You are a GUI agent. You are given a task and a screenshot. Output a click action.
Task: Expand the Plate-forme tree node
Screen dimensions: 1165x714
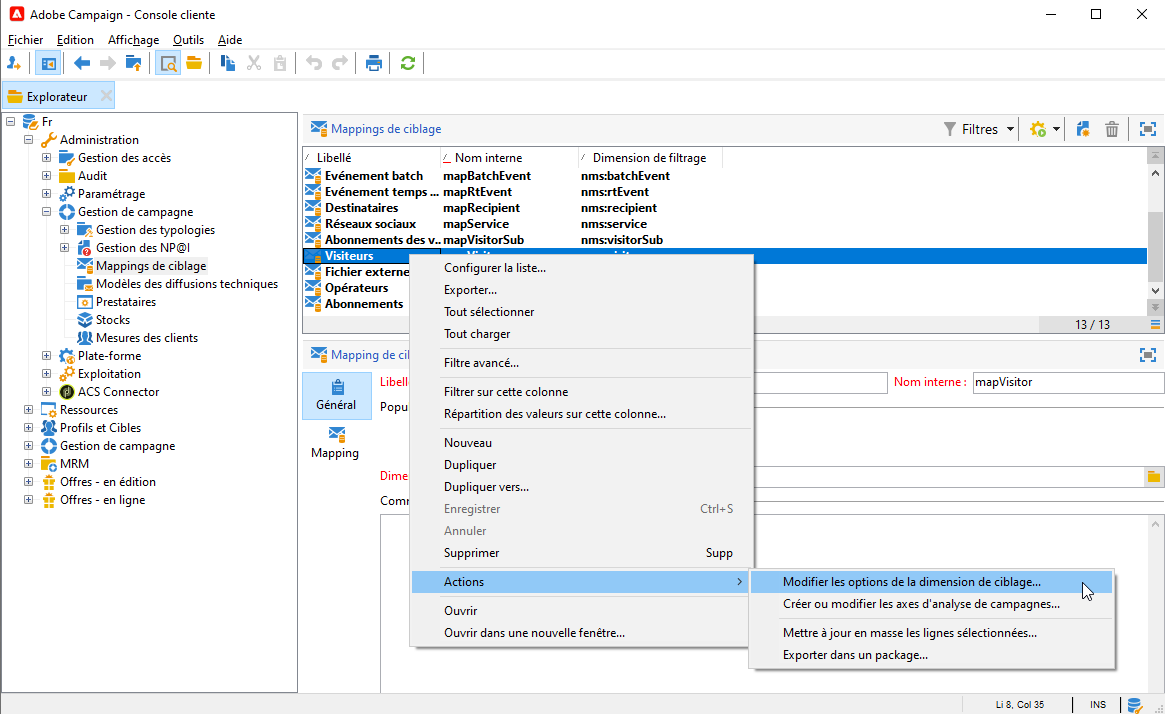(x=47, y=356)
